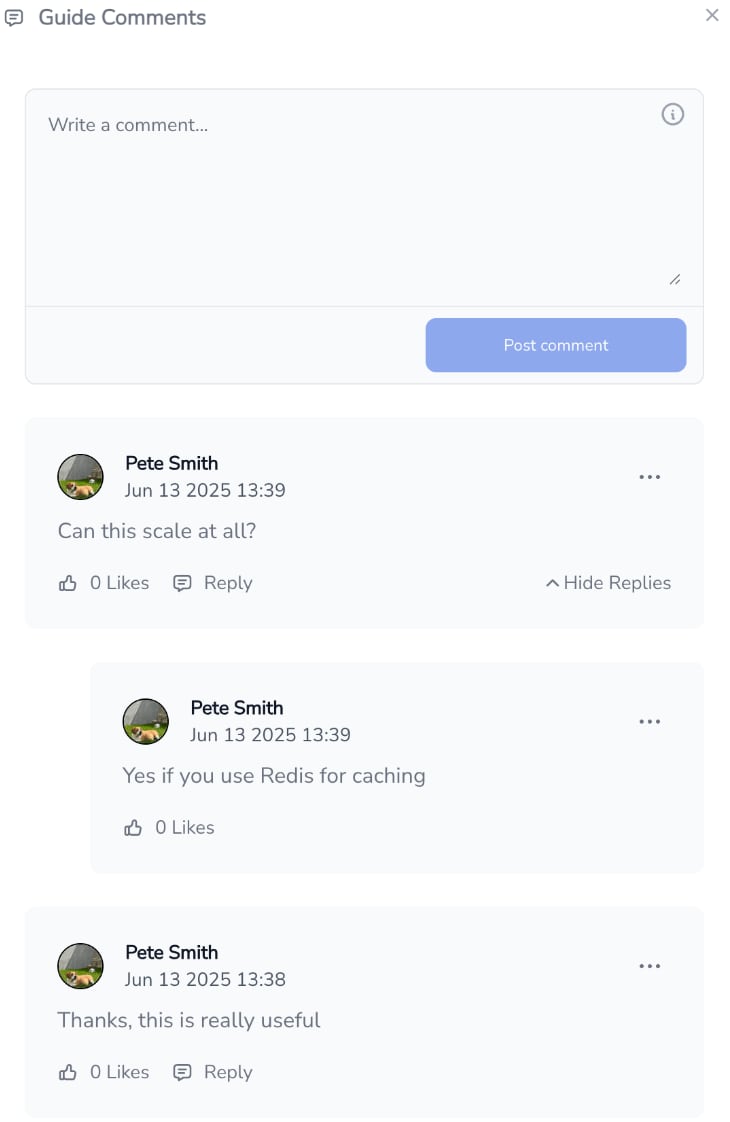This screenshot has width=730, height=1122.
Task: Click Pete Smith name on the Redis reply
Action: [x=237, y=708]
